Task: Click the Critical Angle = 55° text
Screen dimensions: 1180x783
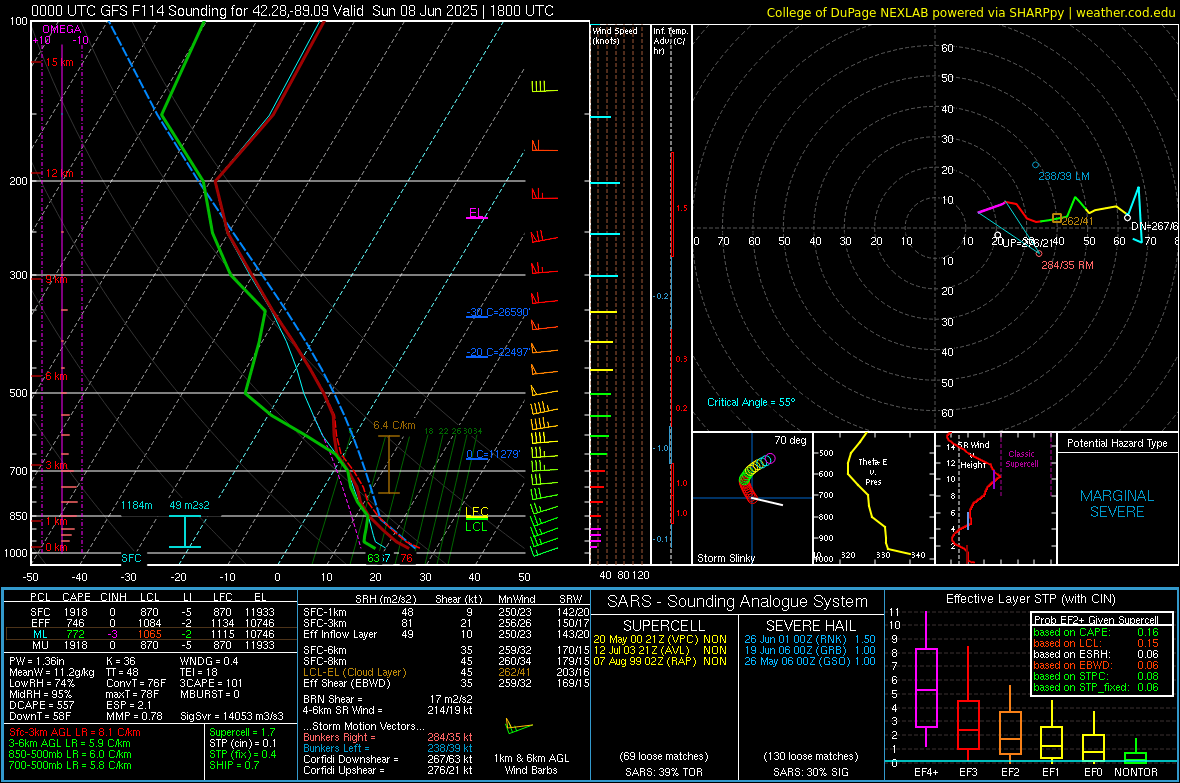Action: (x=750, y=402)
